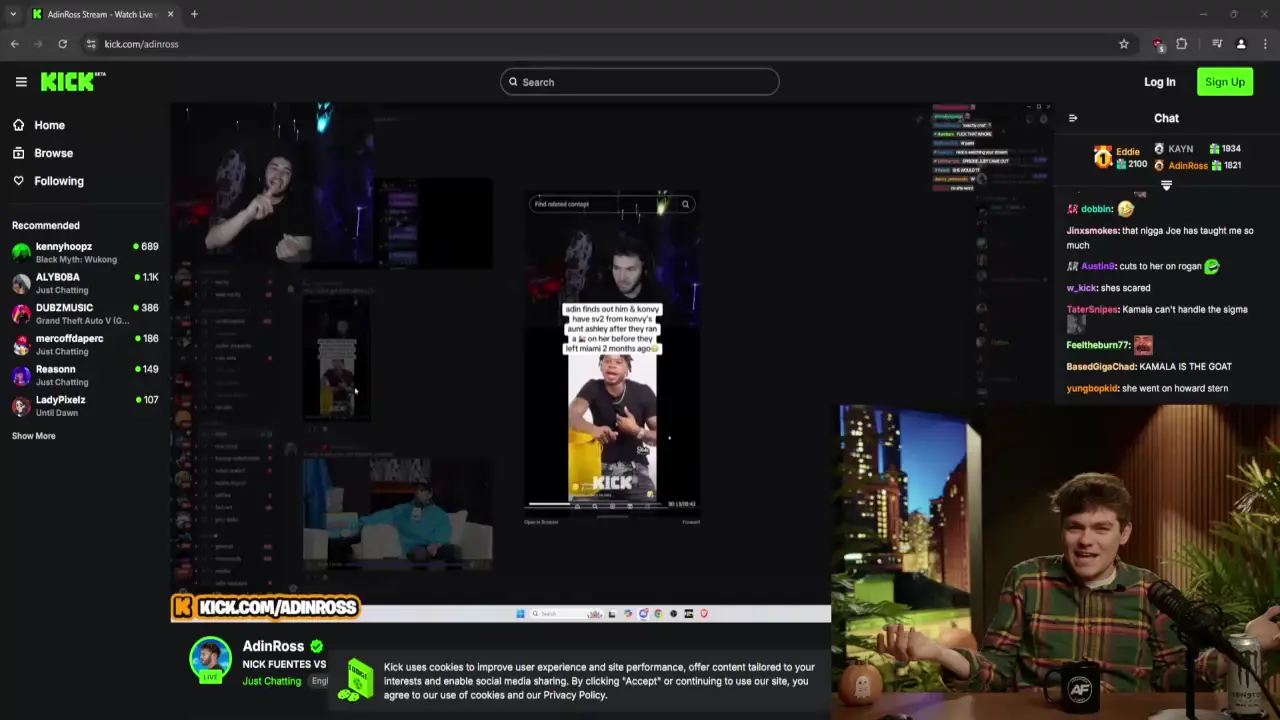Open the hamburger sidebar menu
The image size is (1280, 720).
point(21,82)
